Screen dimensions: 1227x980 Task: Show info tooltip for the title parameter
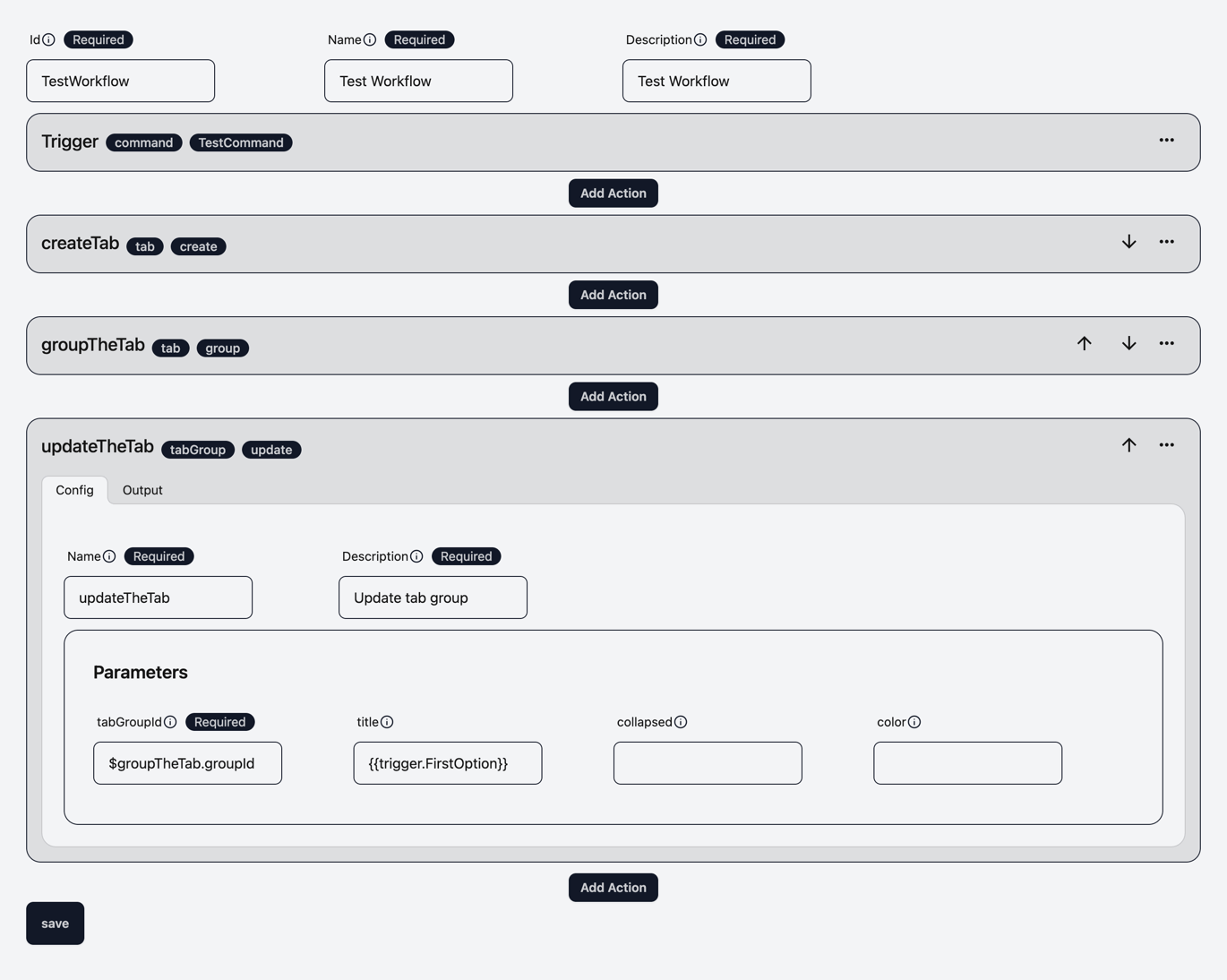386,721
